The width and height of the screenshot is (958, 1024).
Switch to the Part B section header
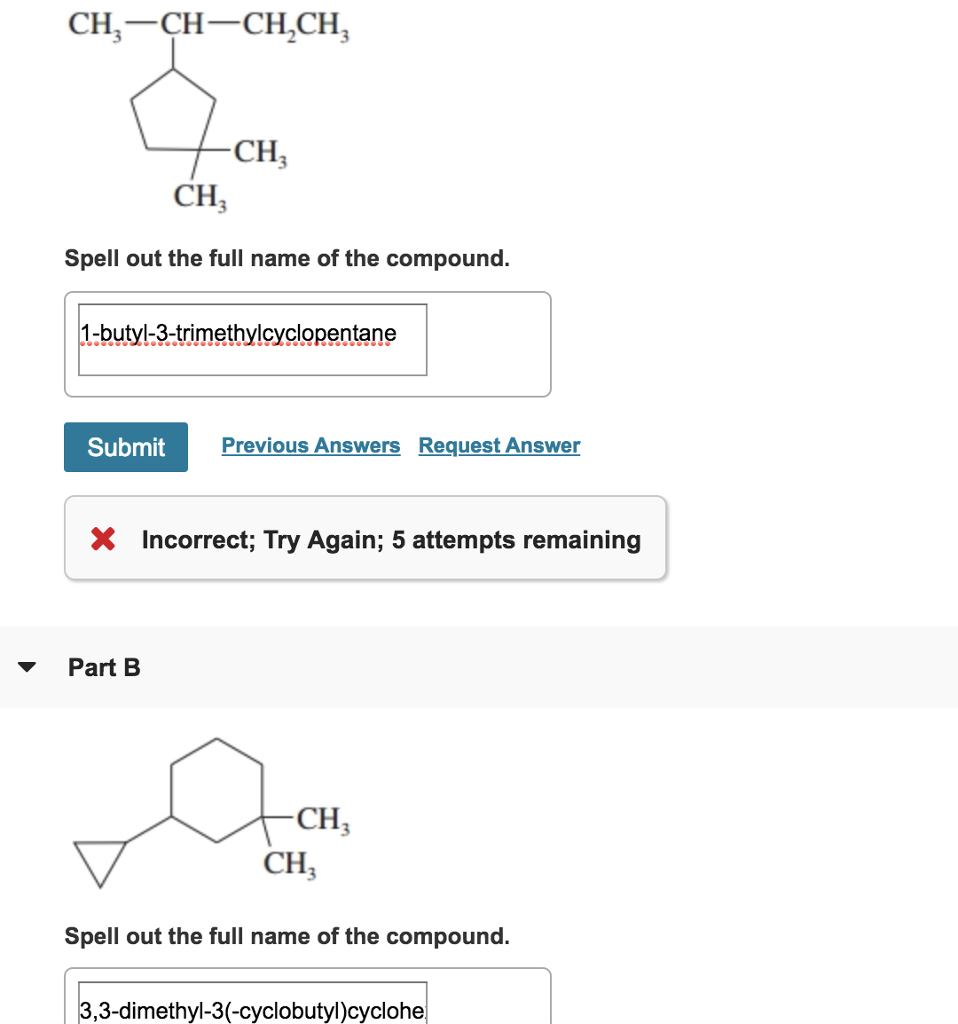point(102,667)
